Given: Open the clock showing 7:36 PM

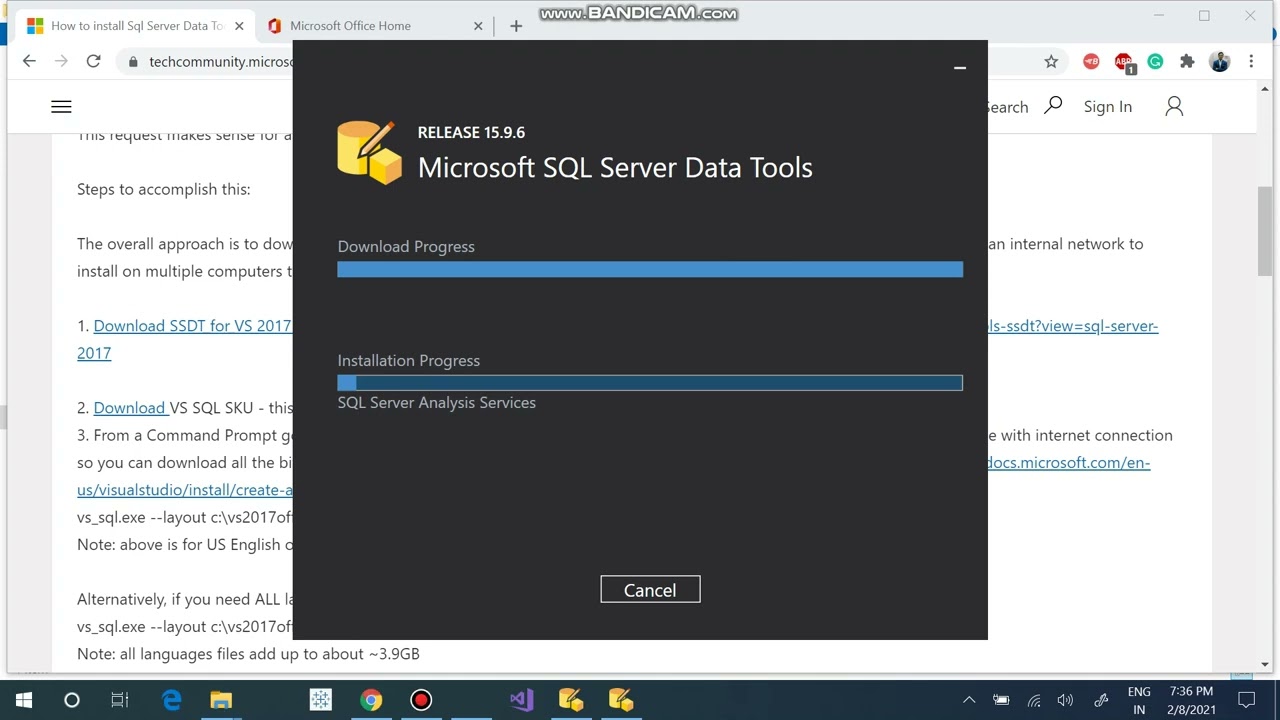Looking at the screenshot, I should click(x=1190, y=700).
